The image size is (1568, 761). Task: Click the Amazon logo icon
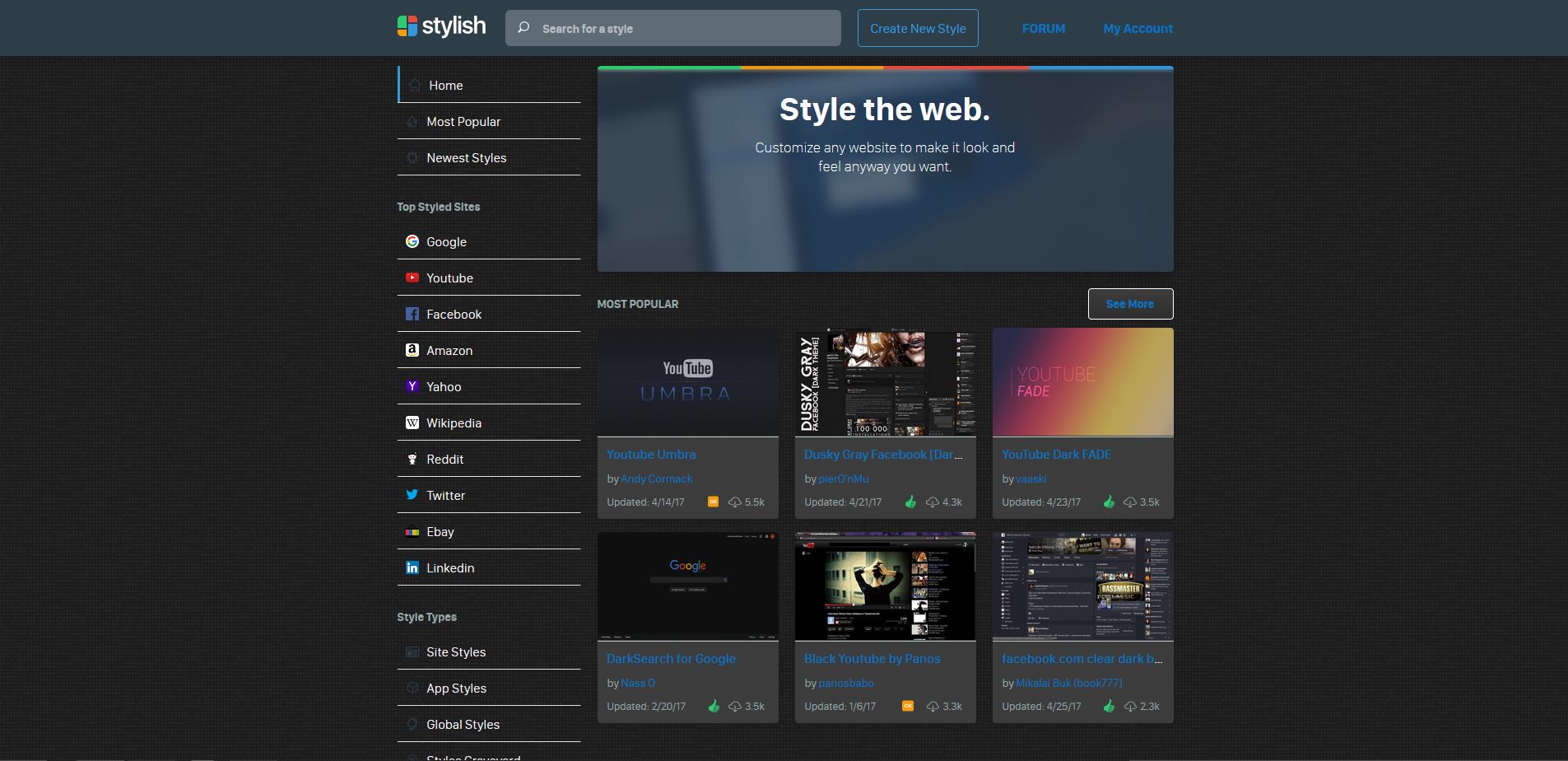point(412,350)
